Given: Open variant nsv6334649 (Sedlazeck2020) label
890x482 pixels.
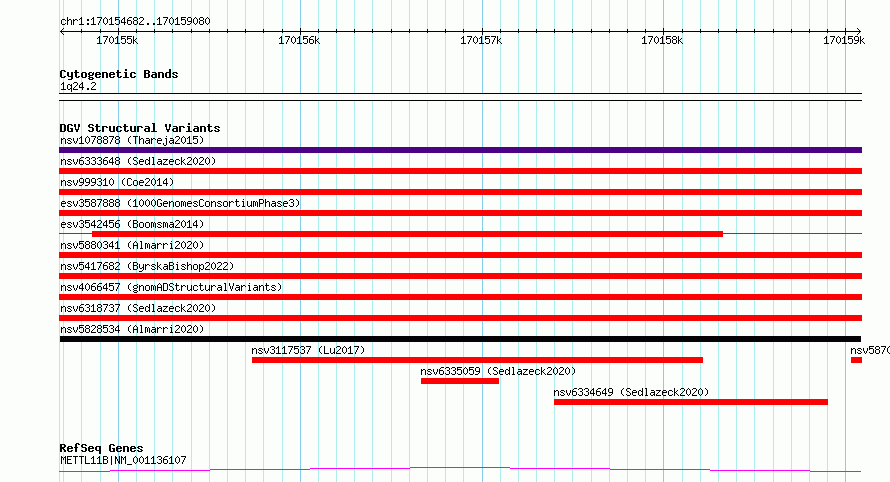Looking at the screenshot, I should click(x=631, y=392).
